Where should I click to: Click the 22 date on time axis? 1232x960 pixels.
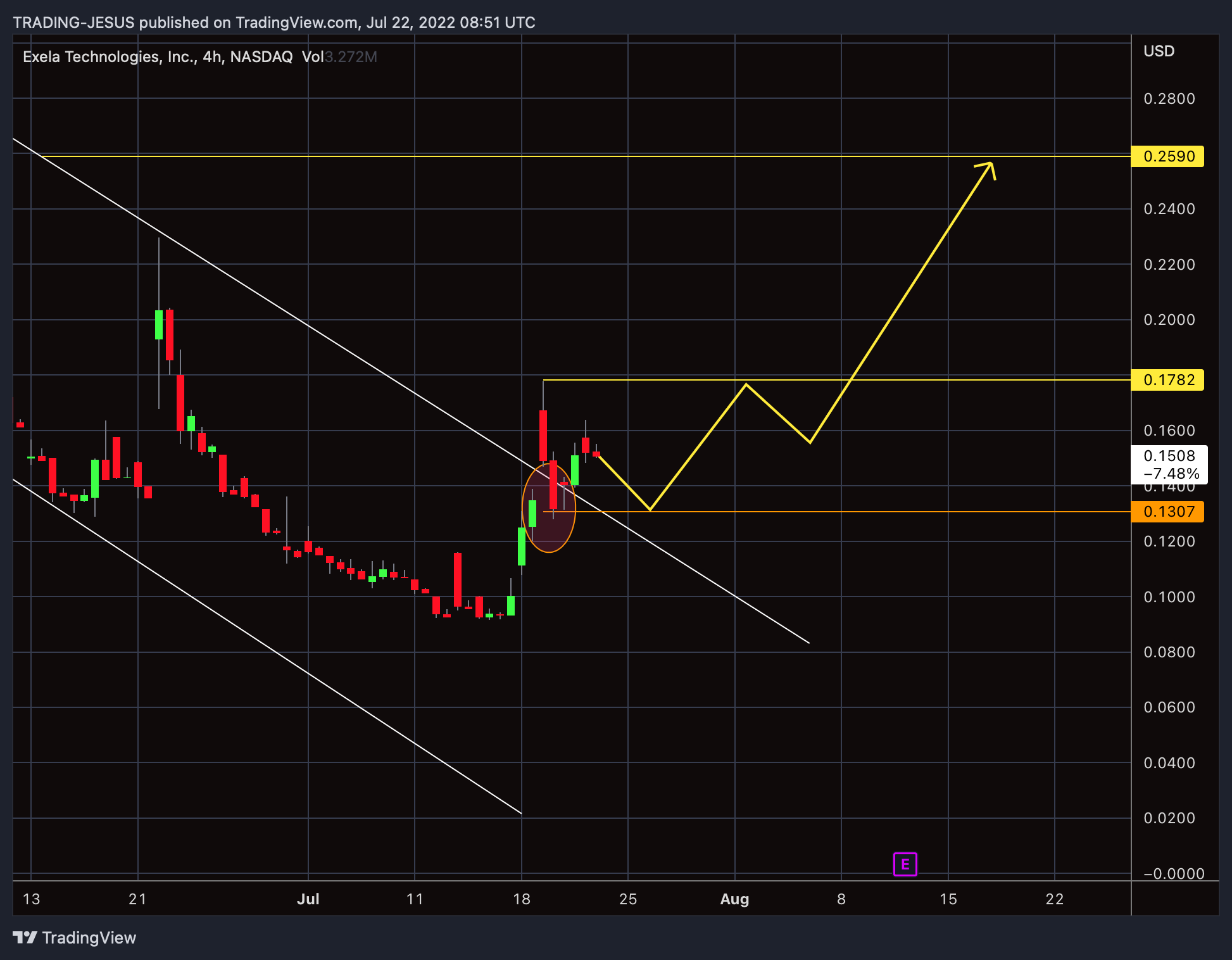pos(1055,899)
